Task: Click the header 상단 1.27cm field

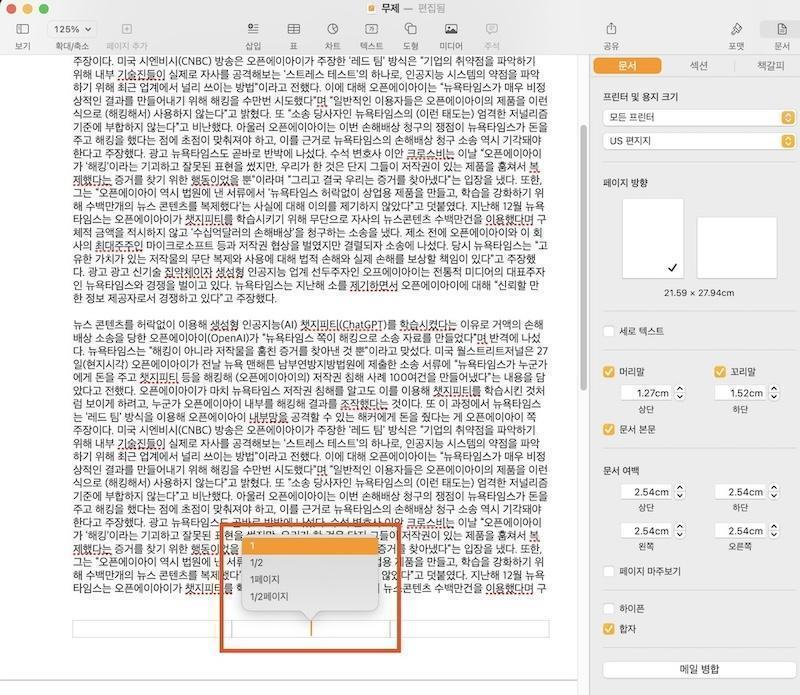Action: (x=646, y=393)
